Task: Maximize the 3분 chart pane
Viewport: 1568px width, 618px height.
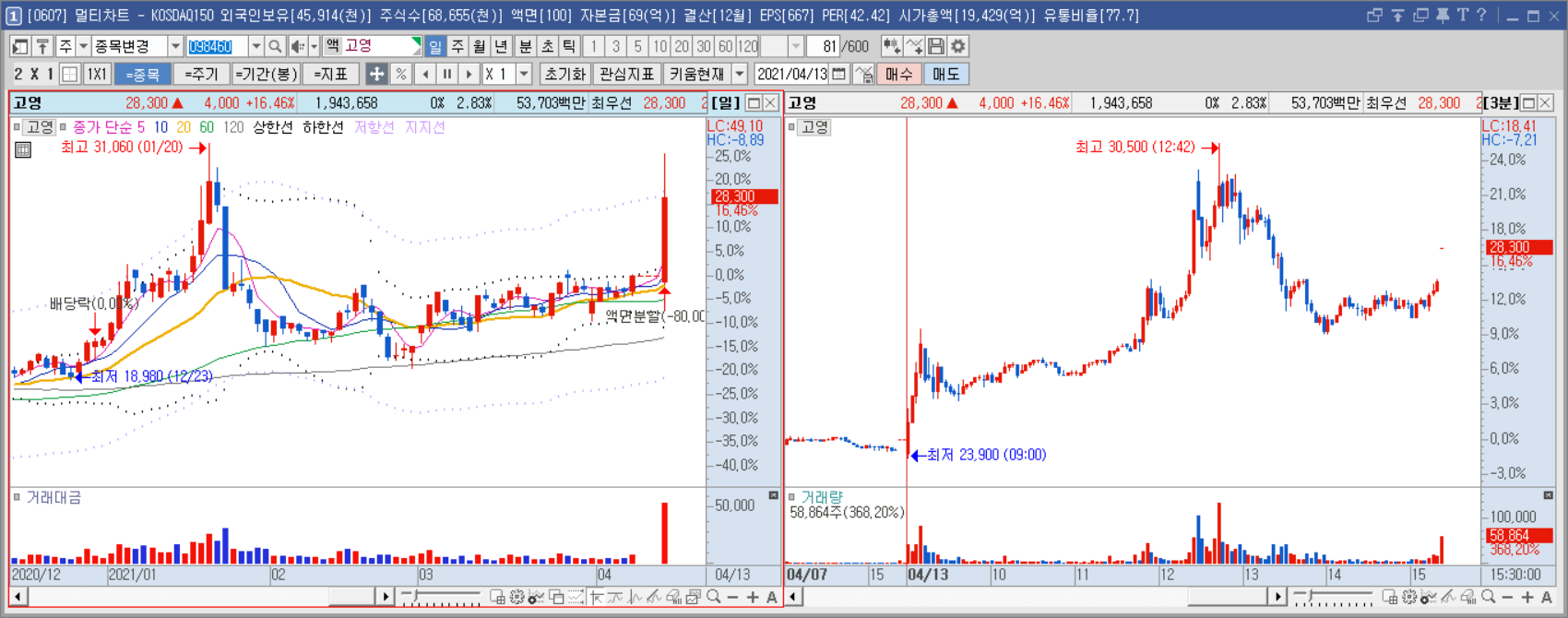Action: pyautogui.click(x=1528, y=102)
